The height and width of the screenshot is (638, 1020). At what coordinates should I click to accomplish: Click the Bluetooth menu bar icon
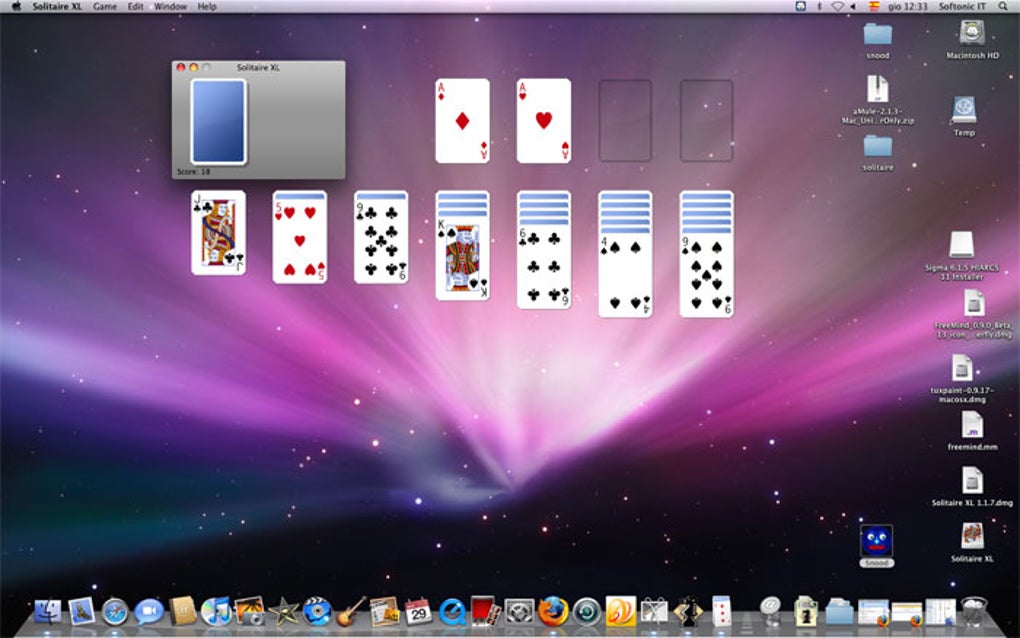(x=819, y=7)
